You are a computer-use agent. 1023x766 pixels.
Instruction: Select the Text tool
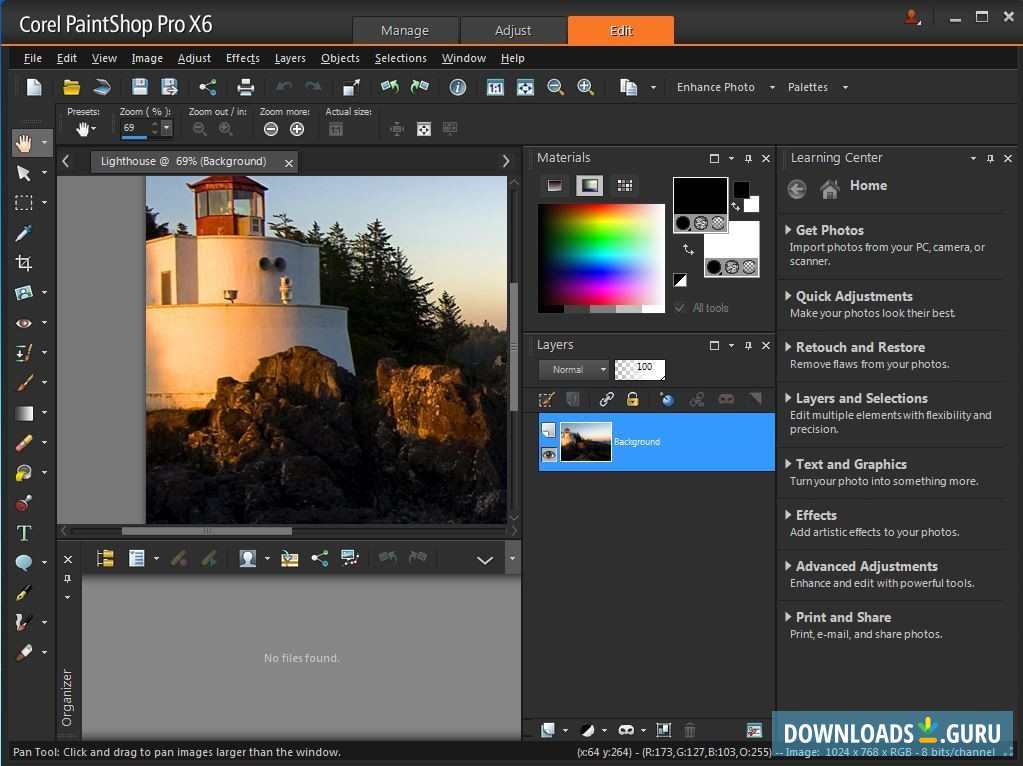[24, 533]
